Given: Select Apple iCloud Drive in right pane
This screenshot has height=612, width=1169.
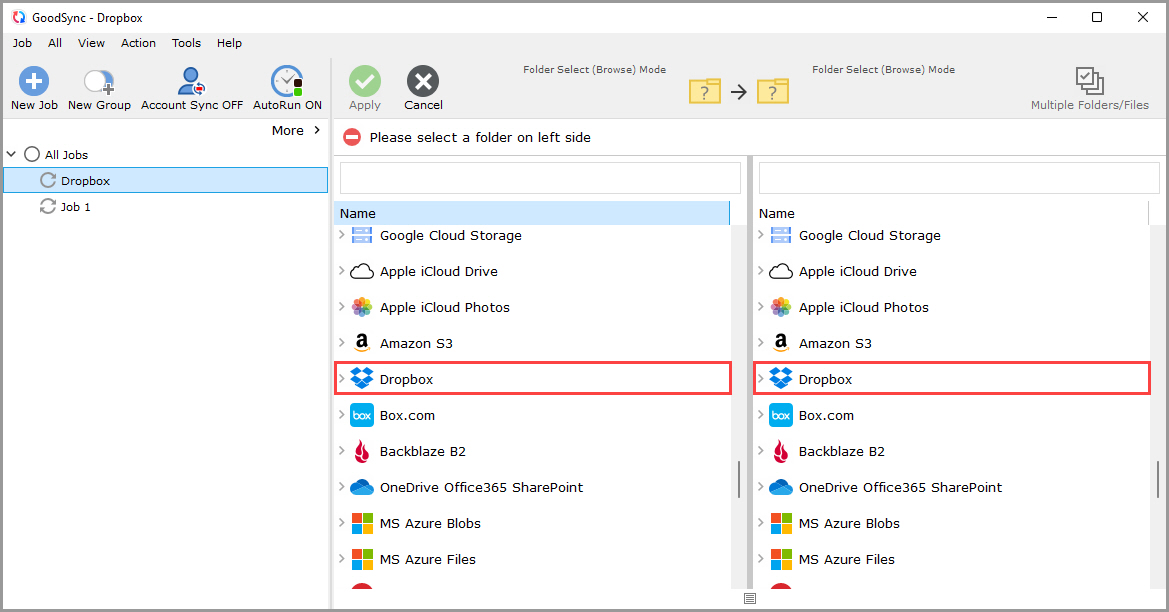Looking at the screenshot, I should coord(857,271).
